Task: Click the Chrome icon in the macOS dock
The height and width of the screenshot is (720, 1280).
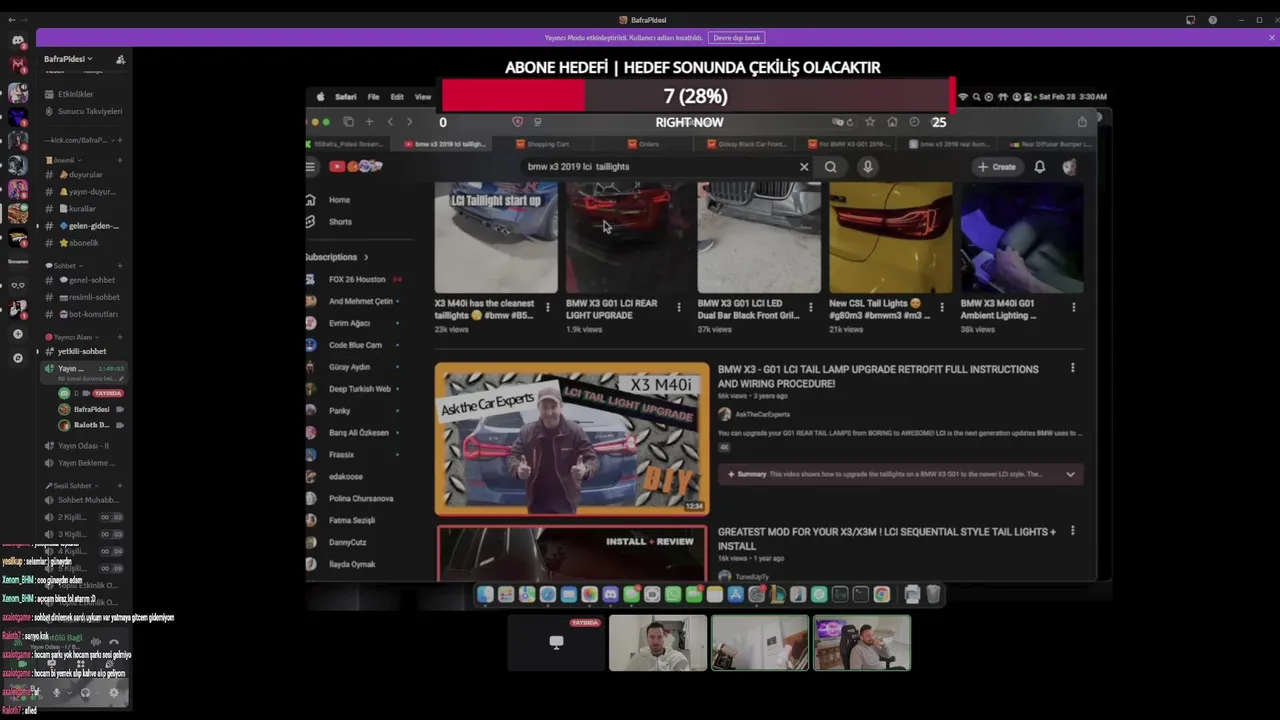Action: click(x=881, y=595)
